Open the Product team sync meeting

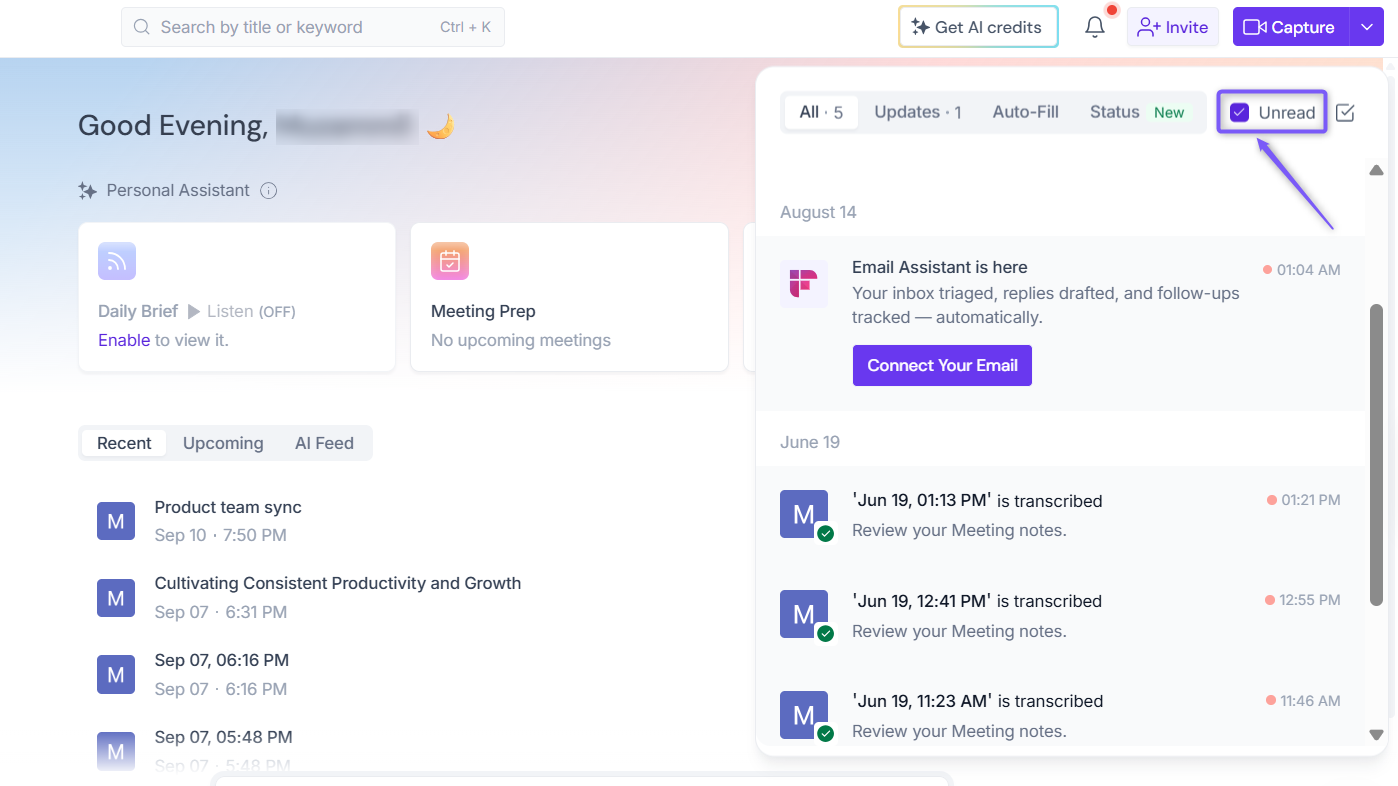tap(228, 507)
